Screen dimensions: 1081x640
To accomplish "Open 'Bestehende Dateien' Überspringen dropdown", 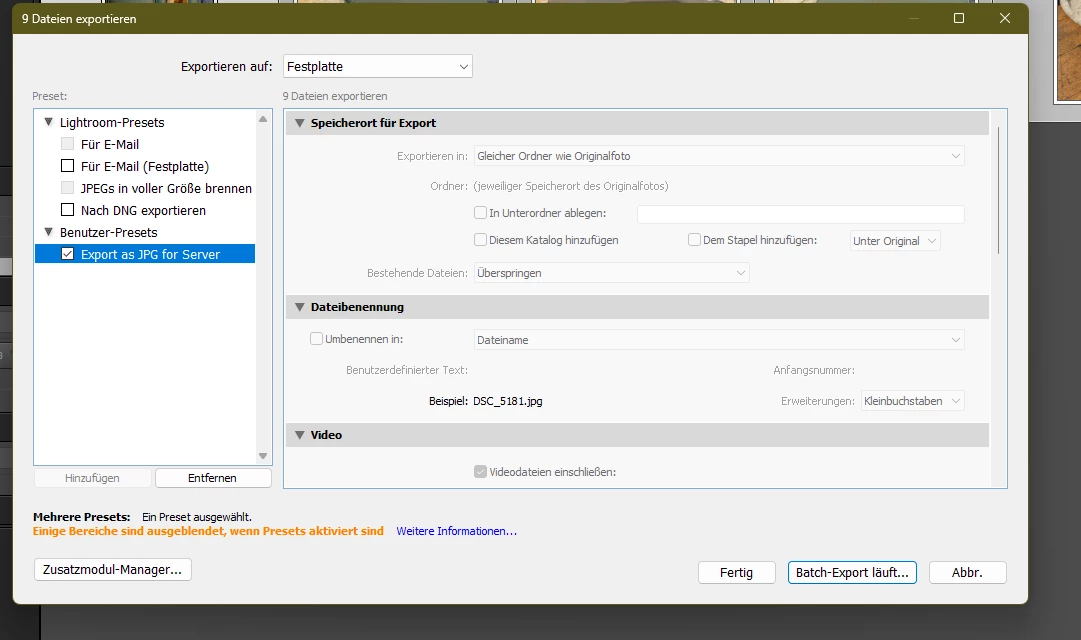I will [x=612, y=273].
